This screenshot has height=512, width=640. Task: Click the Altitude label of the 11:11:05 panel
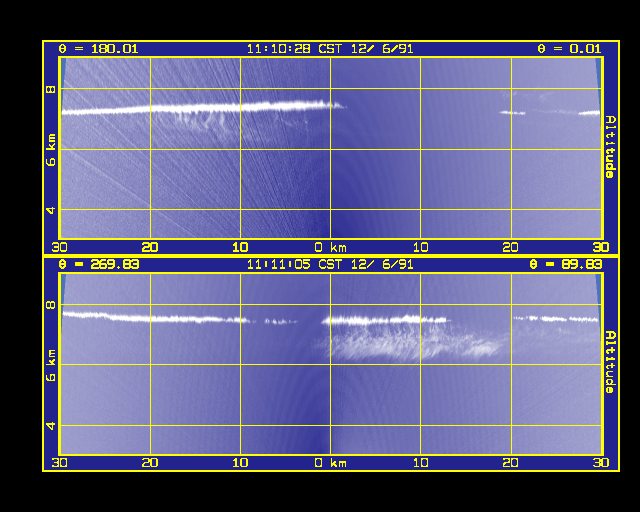[x=610, y=362]
